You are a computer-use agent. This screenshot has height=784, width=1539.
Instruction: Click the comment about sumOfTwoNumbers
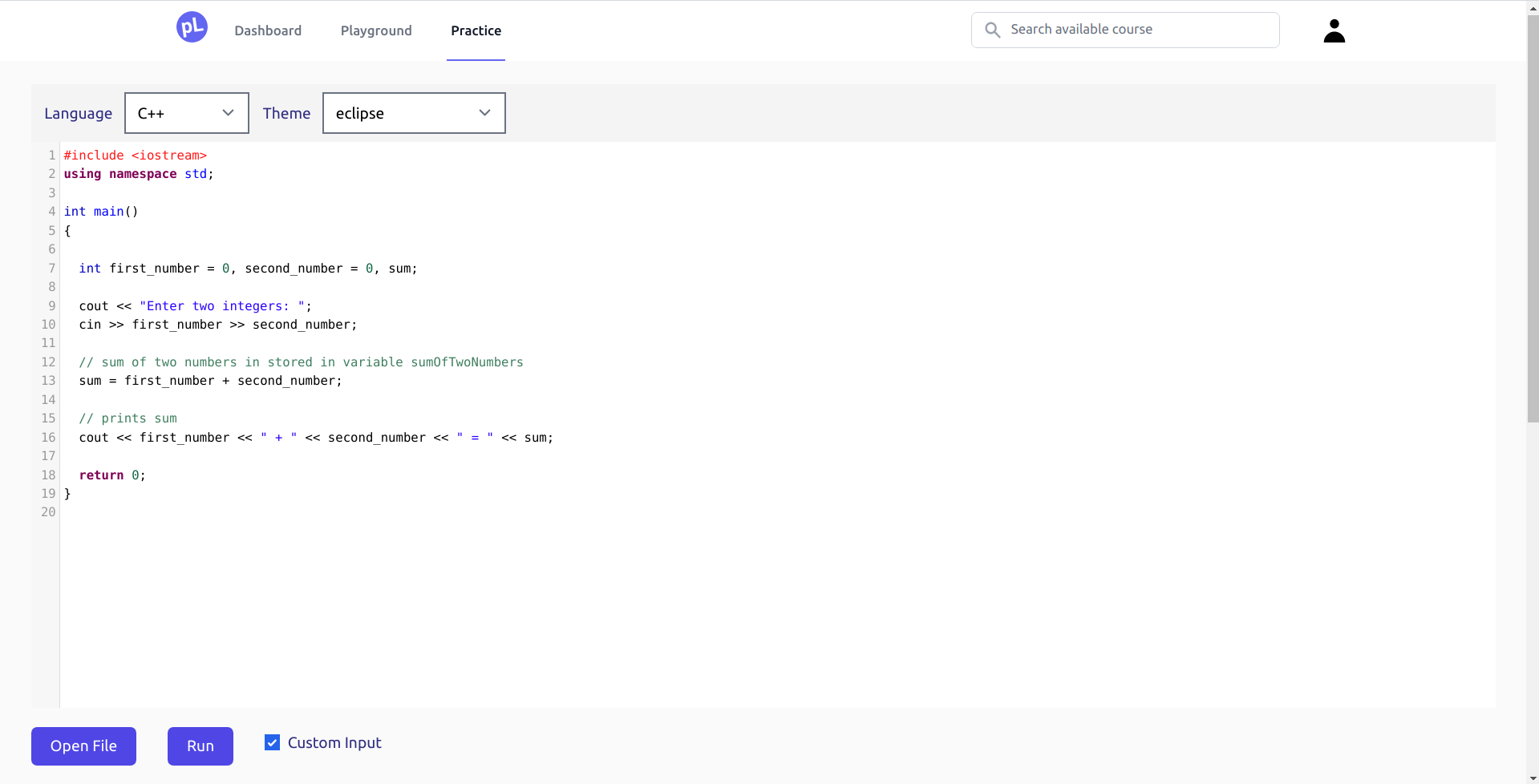click(x=301, y=362)
